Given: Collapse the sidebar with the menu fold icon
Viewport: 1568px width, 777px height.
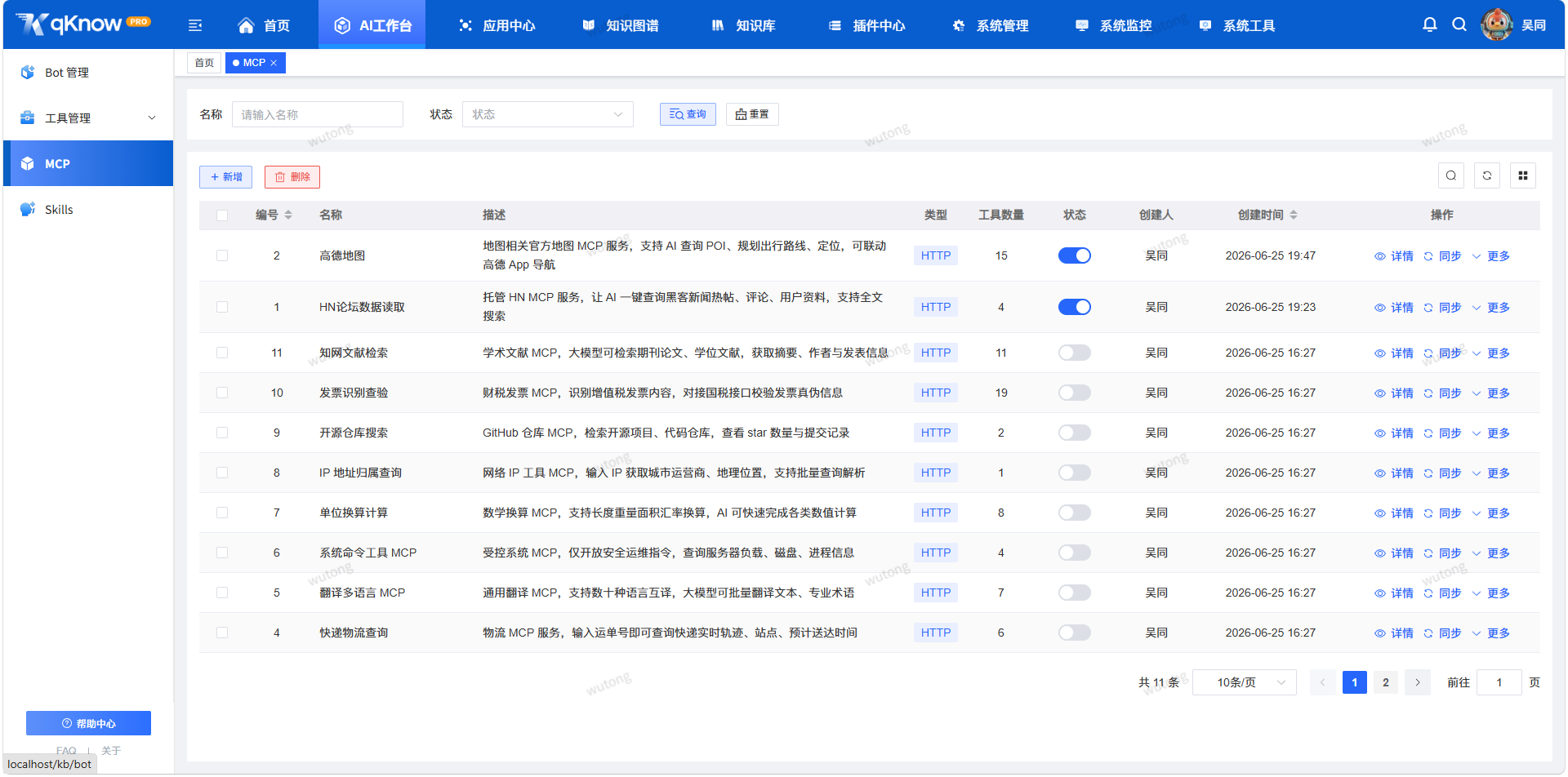Looking at the screenshot, I should (195, 25).
